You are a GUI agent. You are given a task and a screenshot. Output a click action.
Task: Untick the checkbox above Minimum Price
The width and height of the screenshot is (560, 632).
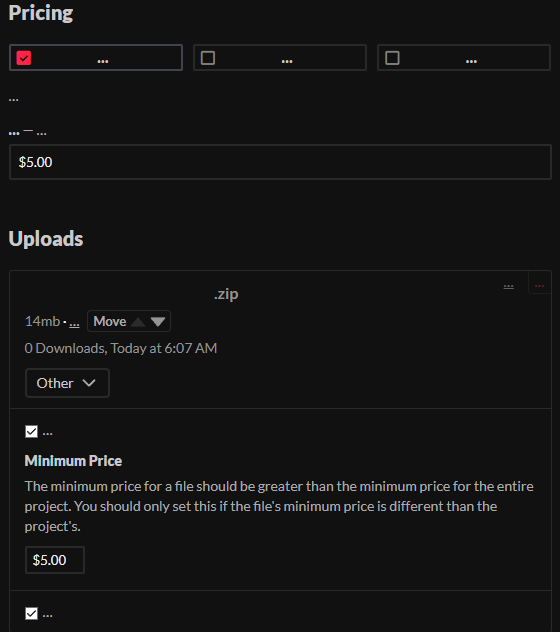click(x=31, y=432)
